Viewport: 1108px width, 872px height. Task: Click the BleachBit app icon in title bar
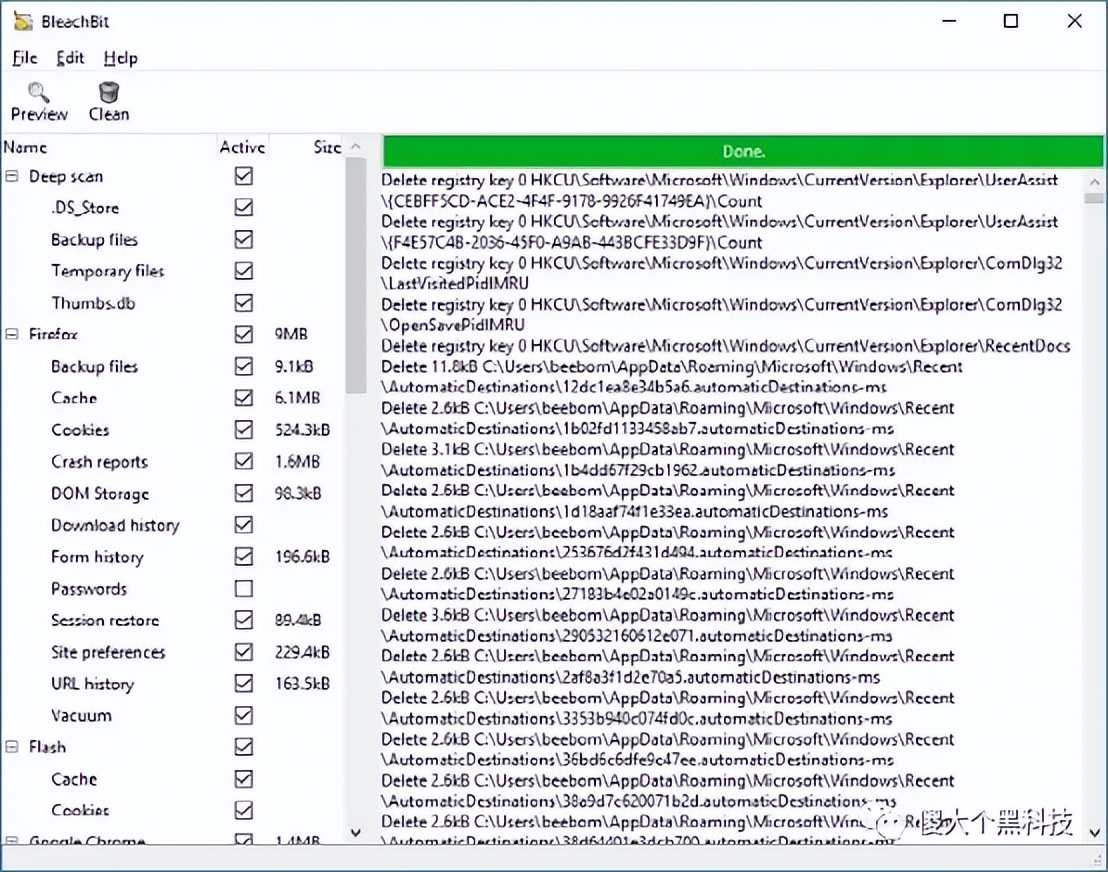(22, 21)
